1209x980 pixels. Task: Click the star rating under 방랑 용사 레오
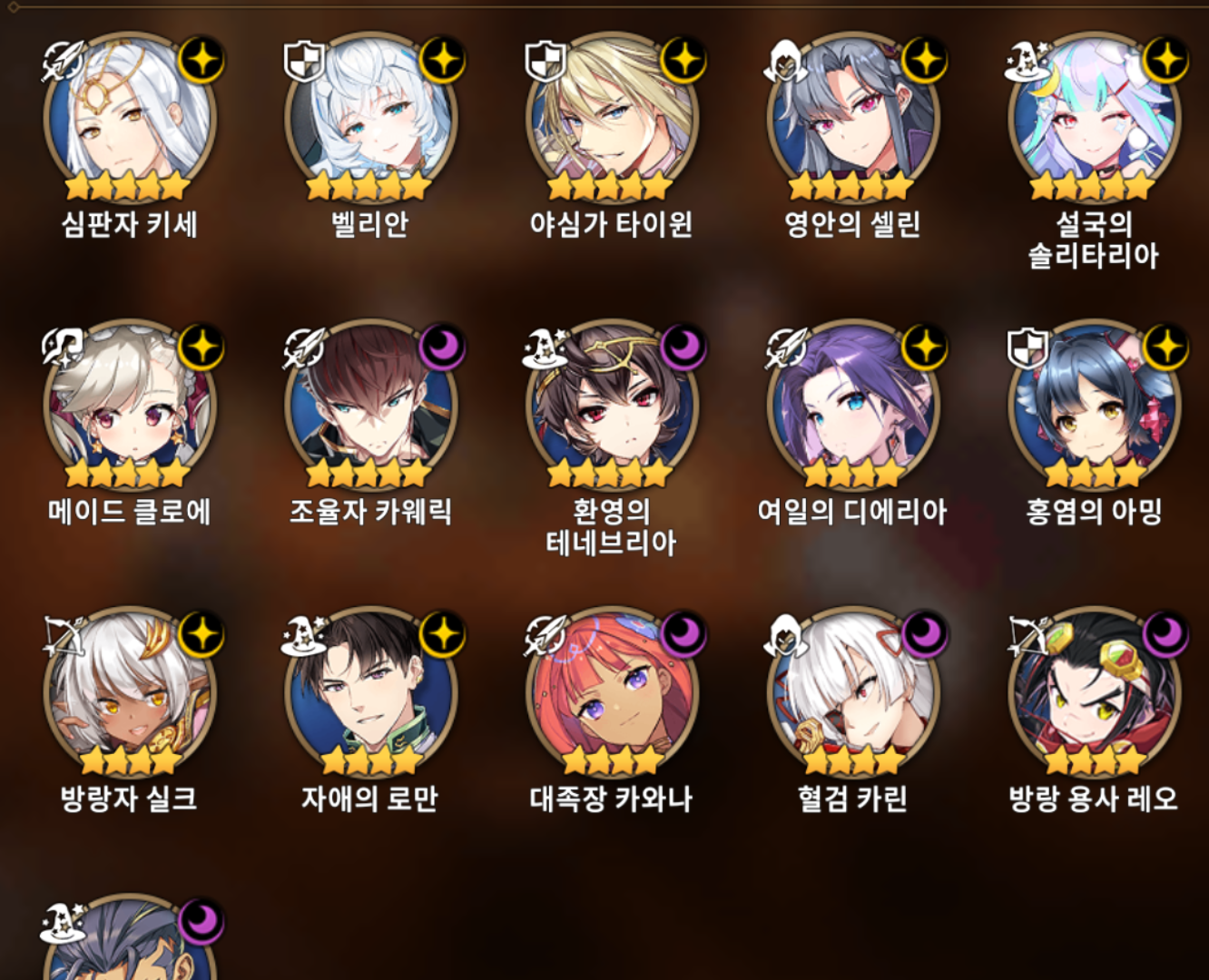click(1095, 760)
